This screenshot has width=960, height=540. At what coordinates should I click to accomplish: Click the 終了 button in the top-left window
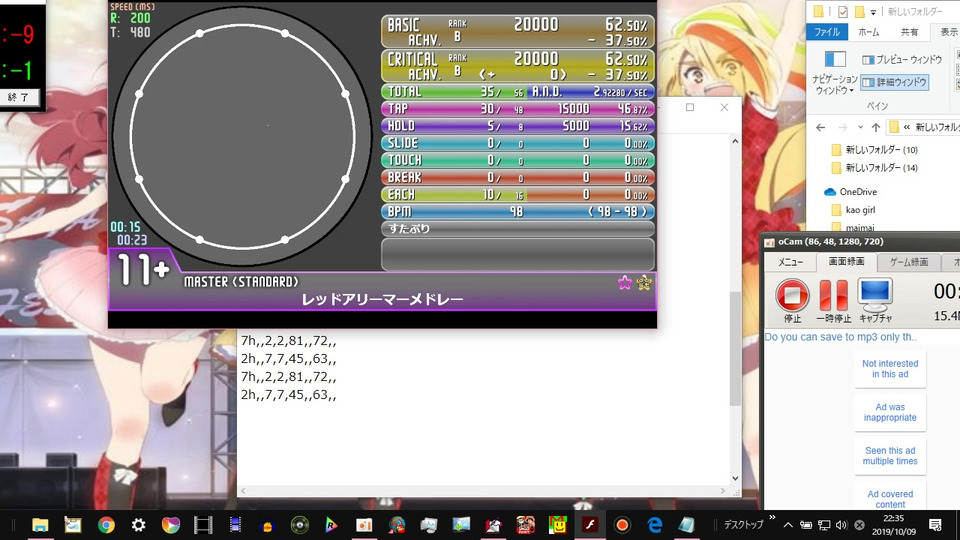tap(18, 97)
